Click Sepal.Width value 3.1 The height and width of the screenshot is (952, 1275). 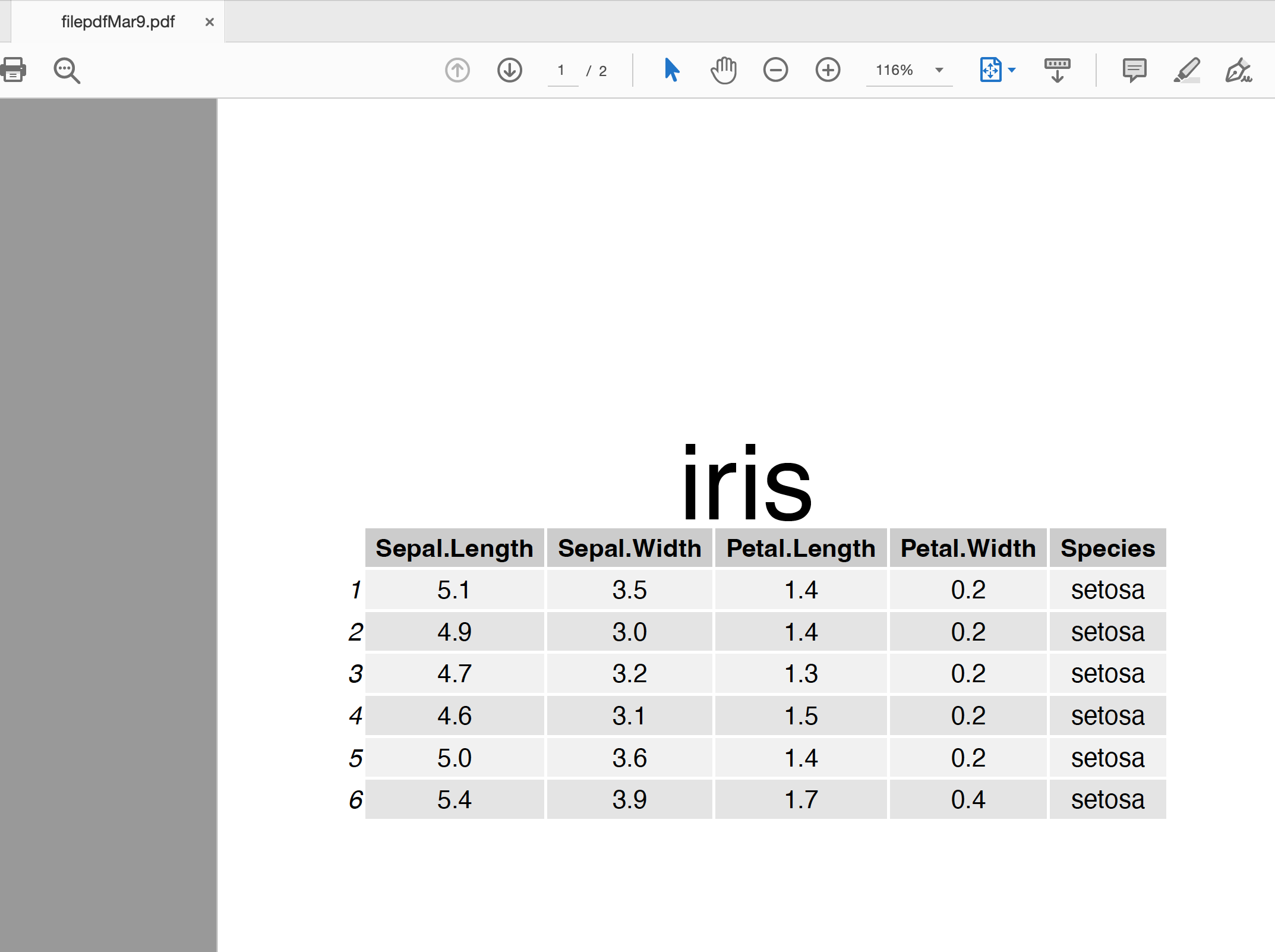[629, 716]
